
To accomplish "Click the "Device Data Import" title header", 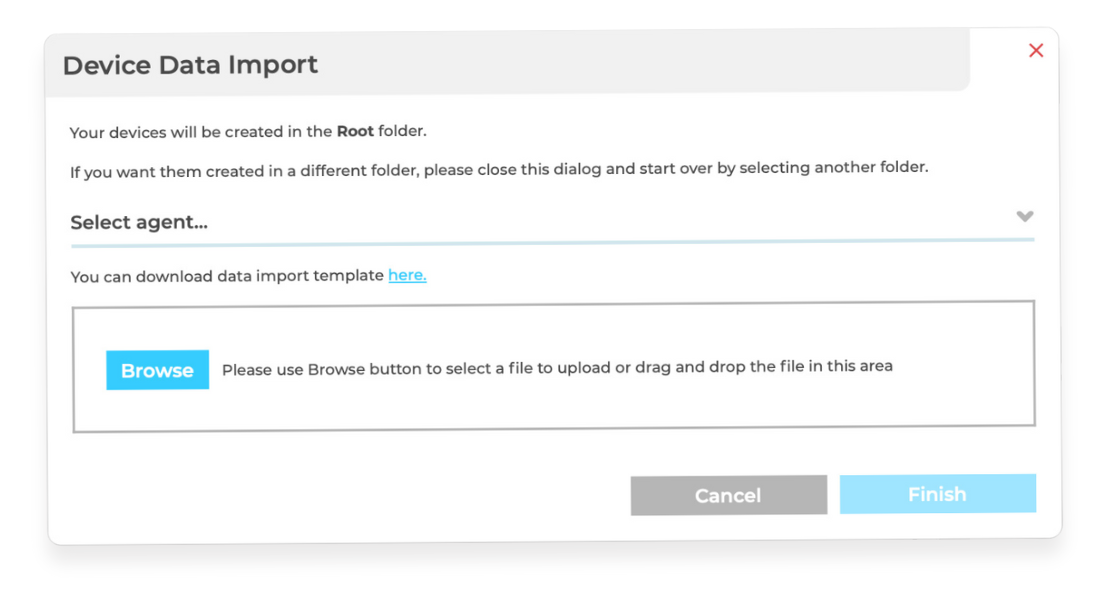I will pos(190,65).
